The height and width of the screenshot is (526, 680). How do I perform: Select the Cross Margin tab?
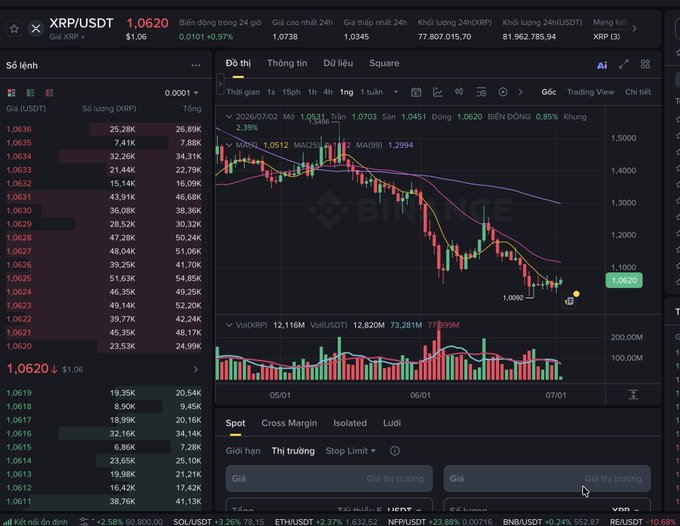pyautogui.click(x=289, y=423)
